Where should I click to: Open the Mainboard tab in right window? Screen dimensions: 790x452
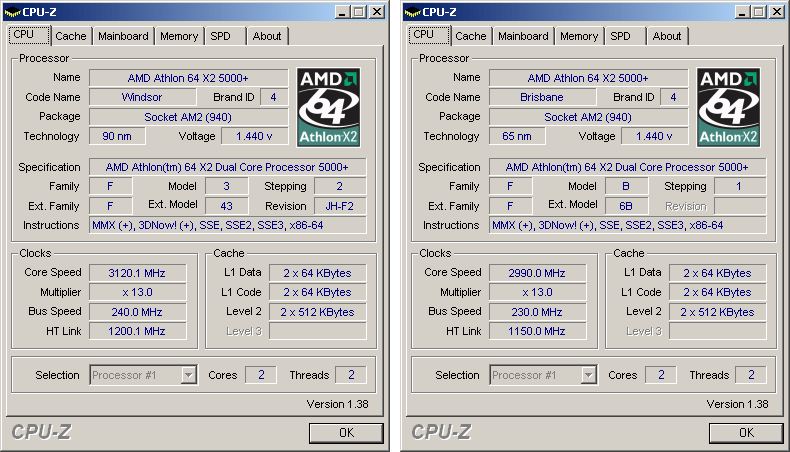click(x=523, y=36)
